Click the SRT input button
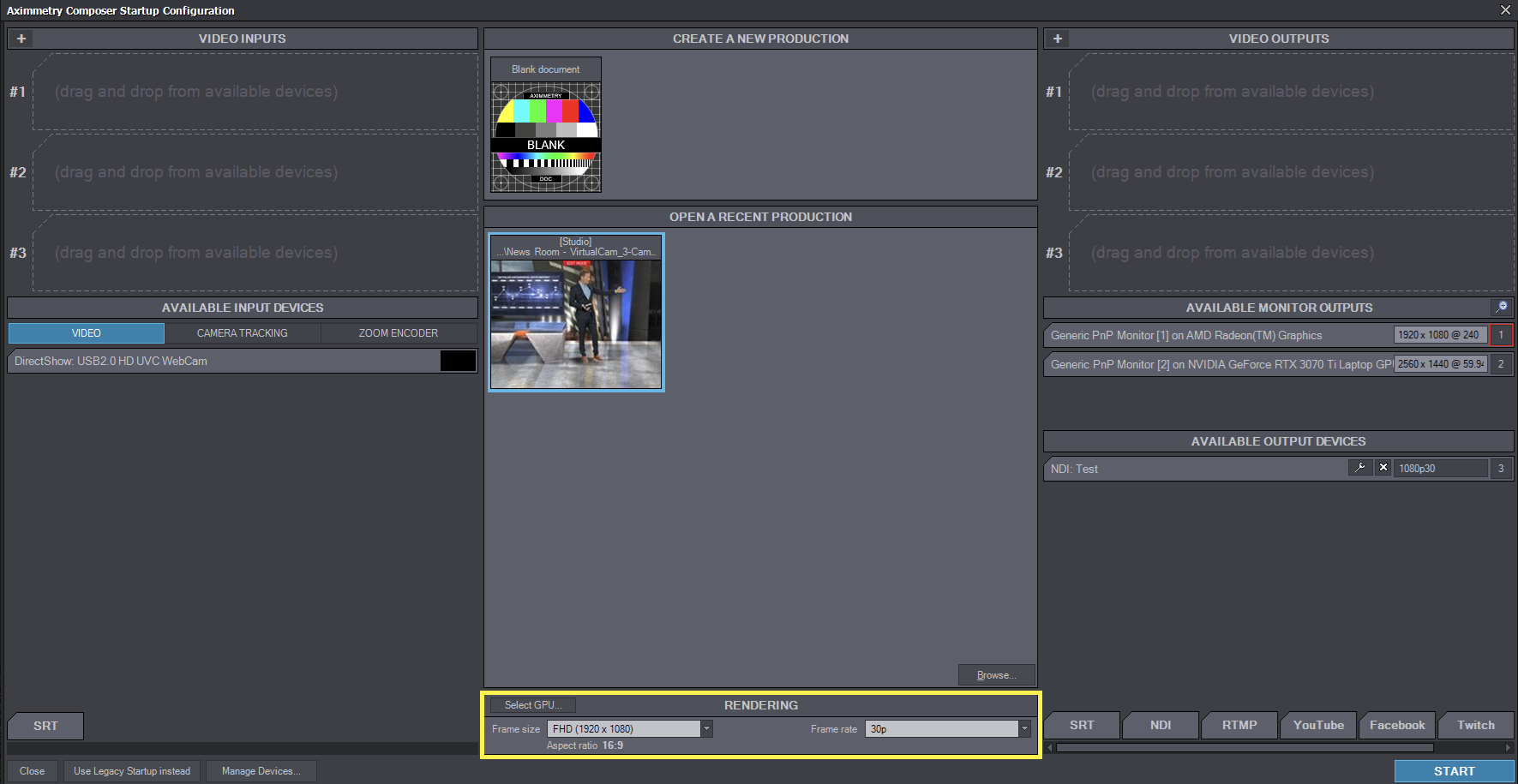Image resolution: width=1518 pixels, height=784 pixels. click(x=45, y=726)
